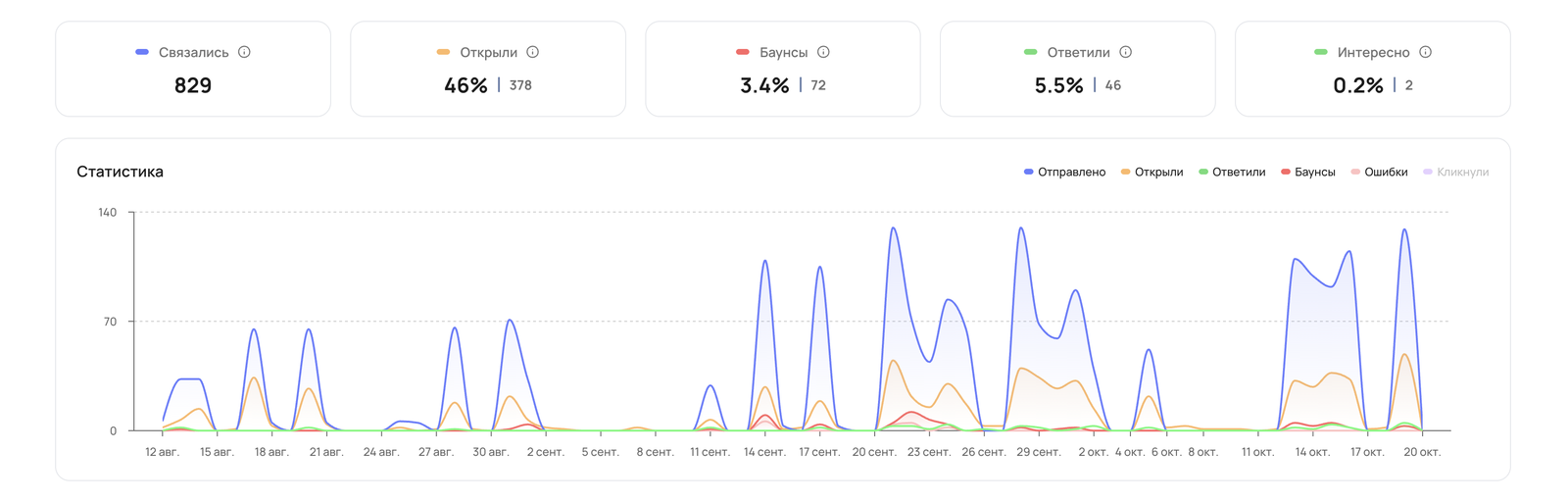This screenshot has height=501, width=1568.
Task: Toggle Отправлено series in chart legend
Action: tap(1064, 172)
